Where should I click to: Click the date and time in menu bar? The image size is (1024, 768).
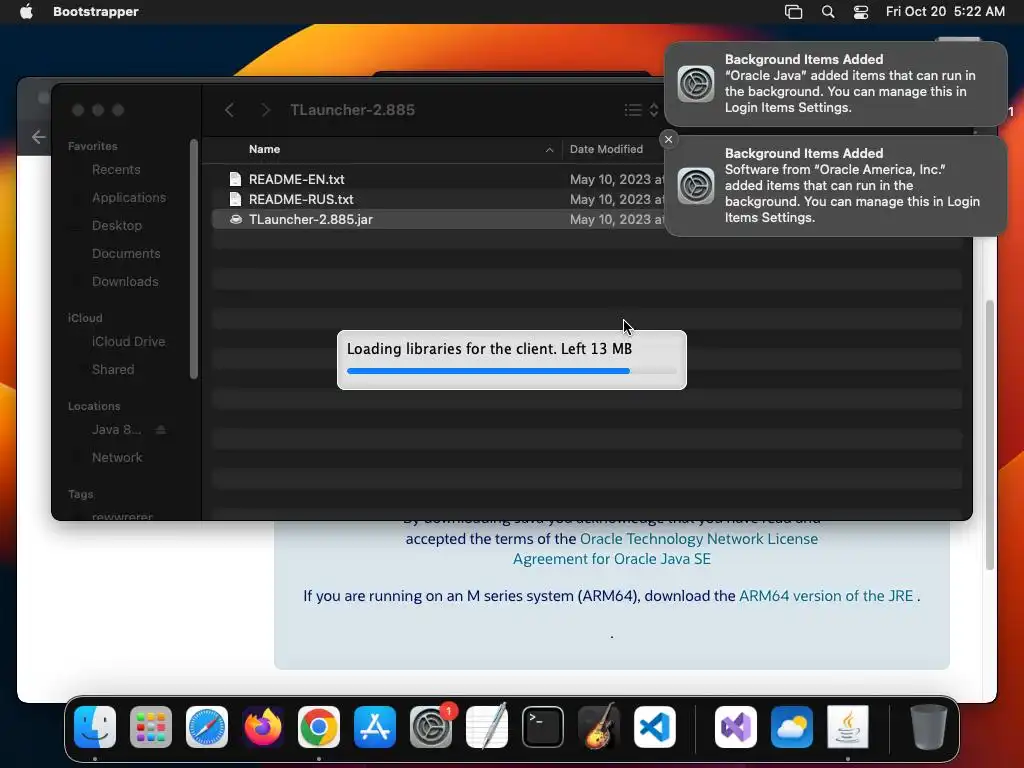[945, 11]
